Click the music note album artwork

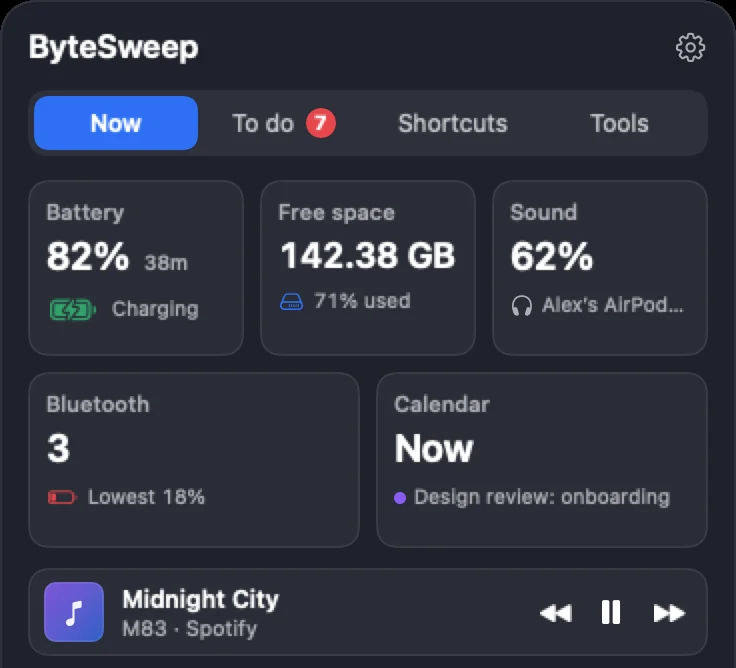(x=74, y=612)
